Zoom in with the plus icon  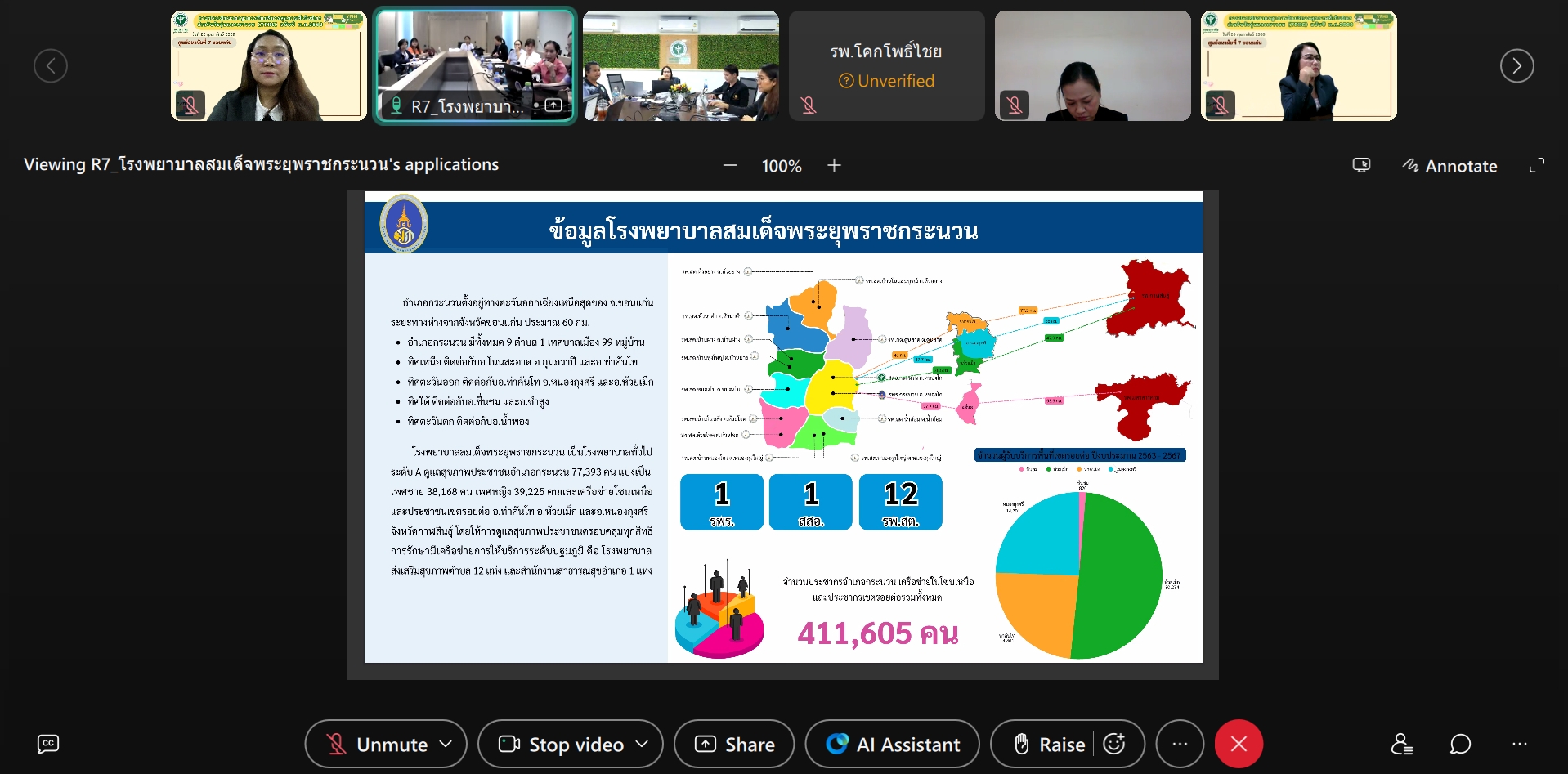tap(834, 166)
